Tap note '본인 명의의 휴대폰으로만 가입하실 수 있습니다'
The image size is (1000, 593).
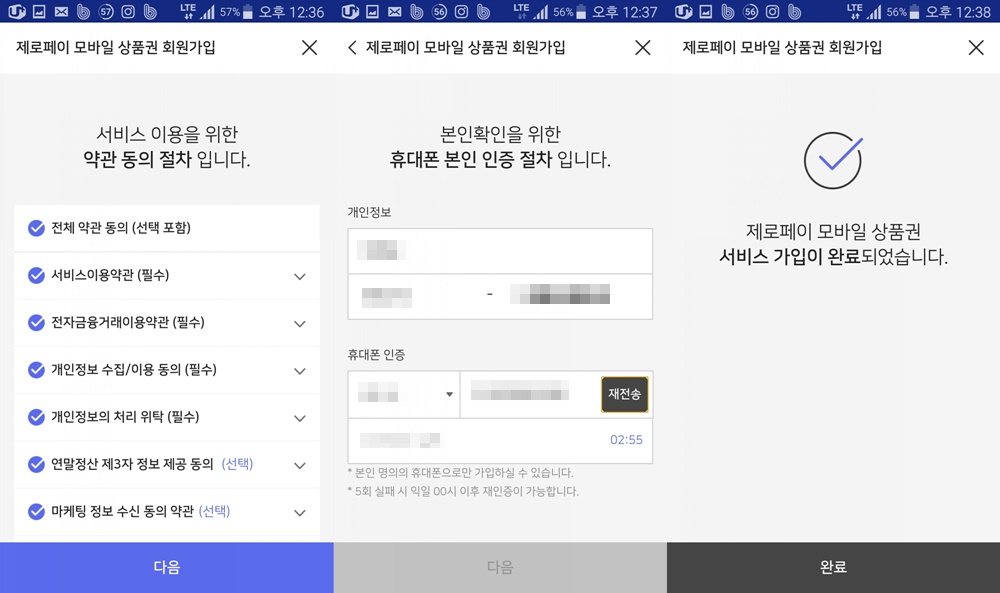pos(460,473)
